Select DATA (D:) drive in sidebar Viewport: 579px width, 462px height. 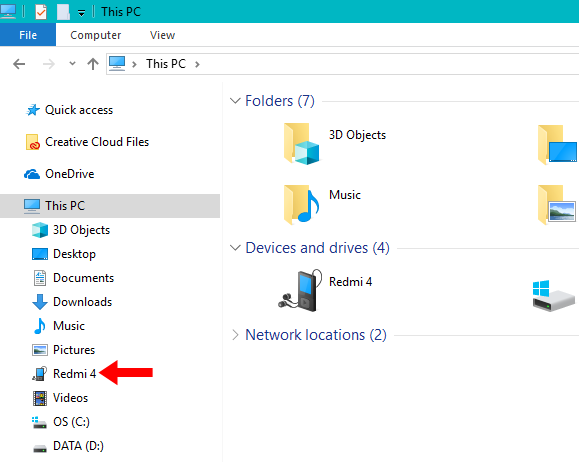68,446
